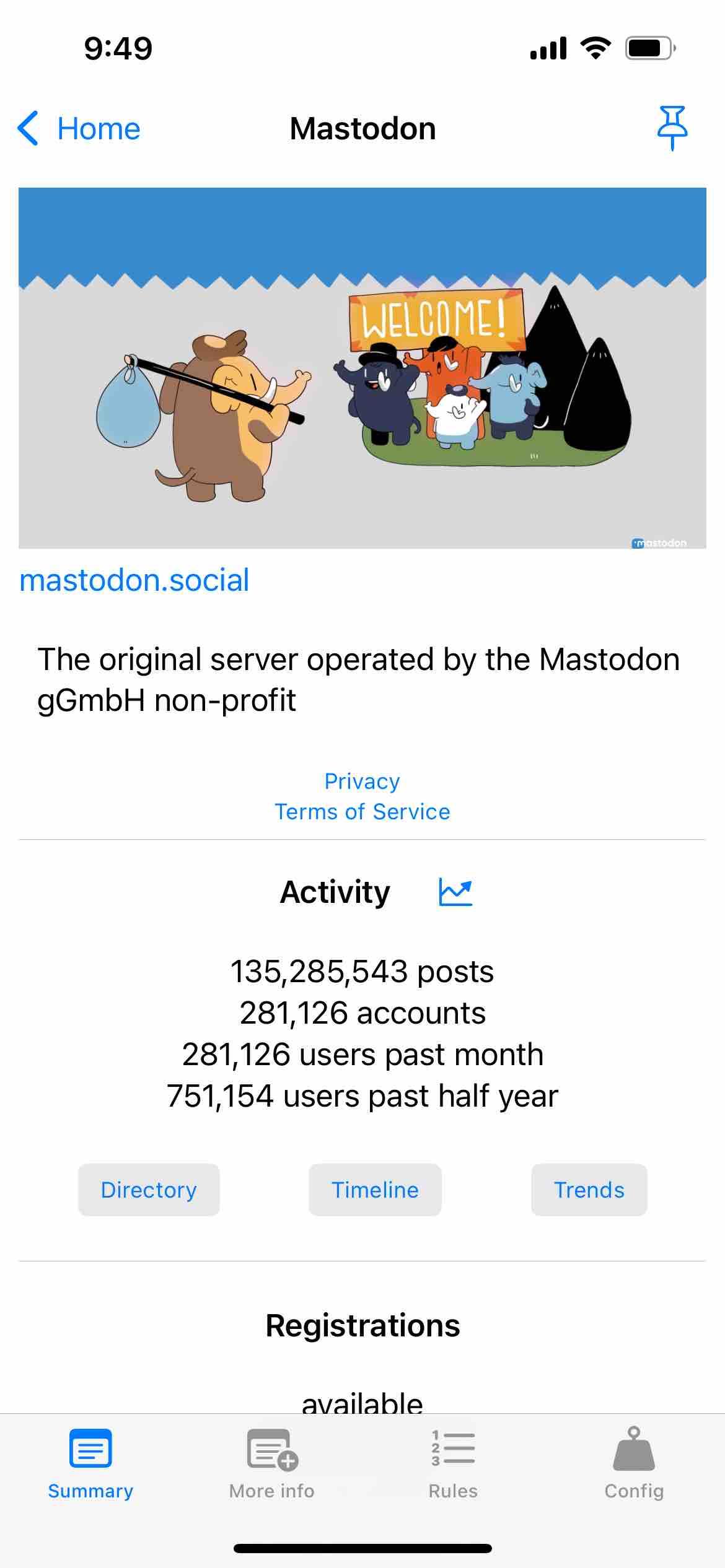The image size is (725, 1568).
Task: Open the Config tab
Action: tap(634, 1490)
